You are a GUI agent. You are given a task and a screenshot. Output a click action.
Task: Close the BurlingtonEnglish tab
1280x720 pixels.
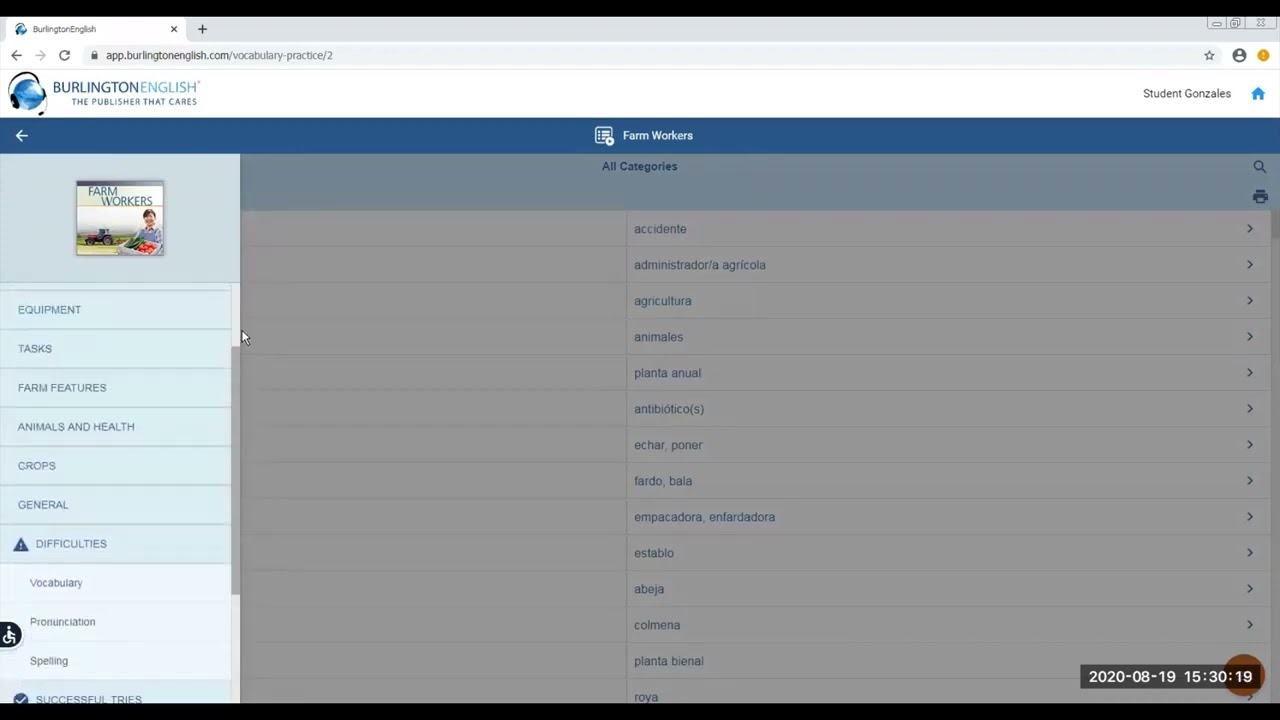pos(173,29)
